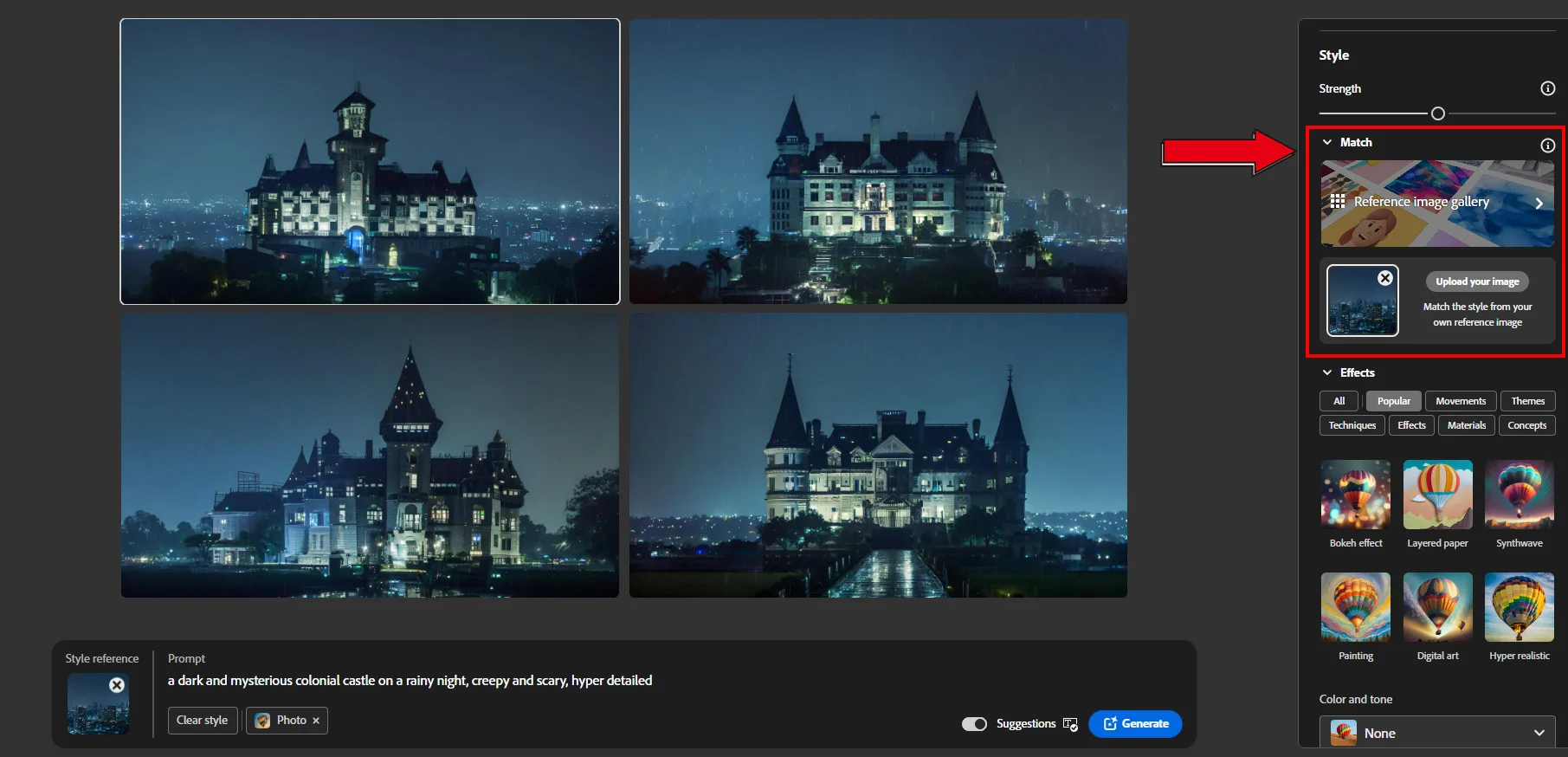The width and height of the screenshot is (1568, 757).
Task: Toggle the Suggestions switch
Action: (974, 724)
